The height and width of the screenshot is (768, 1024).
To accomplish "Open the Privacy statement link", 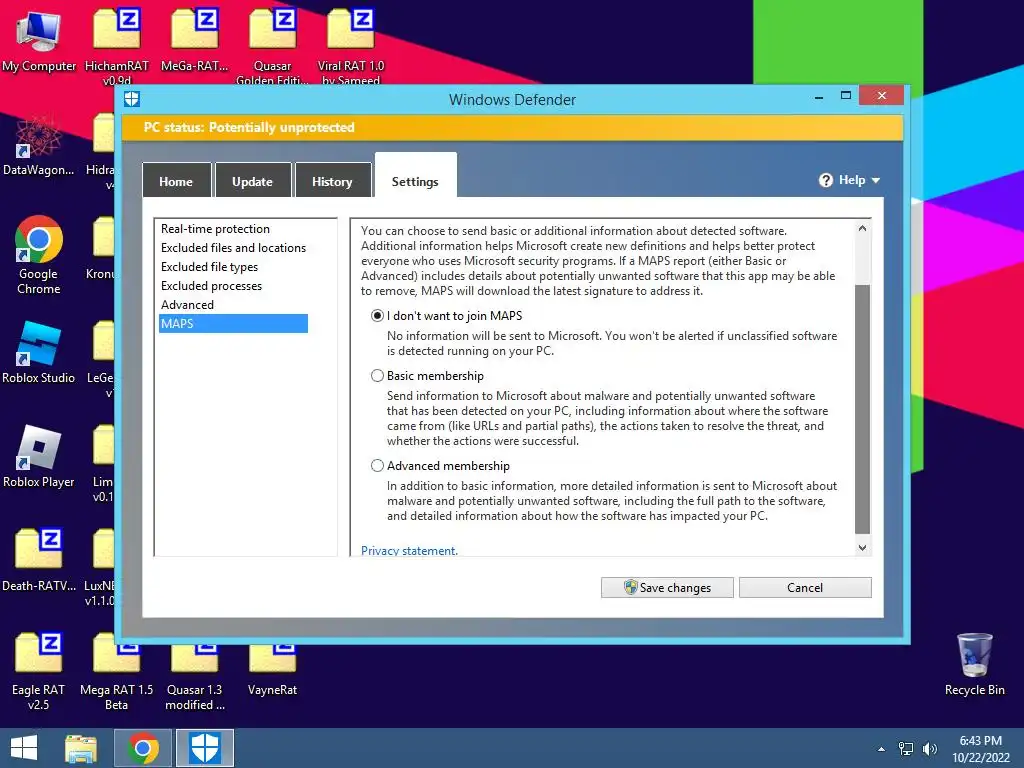I will click(x=409, y=551).
